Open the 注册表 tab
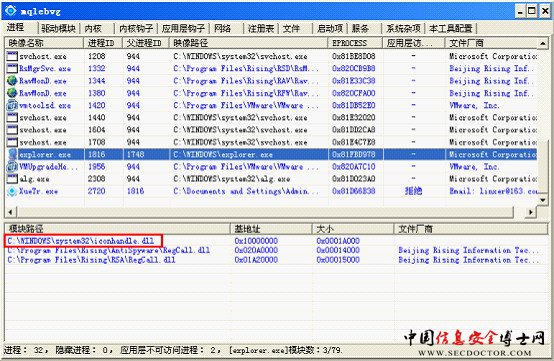The image size is (554, 361). click(261, 28)
